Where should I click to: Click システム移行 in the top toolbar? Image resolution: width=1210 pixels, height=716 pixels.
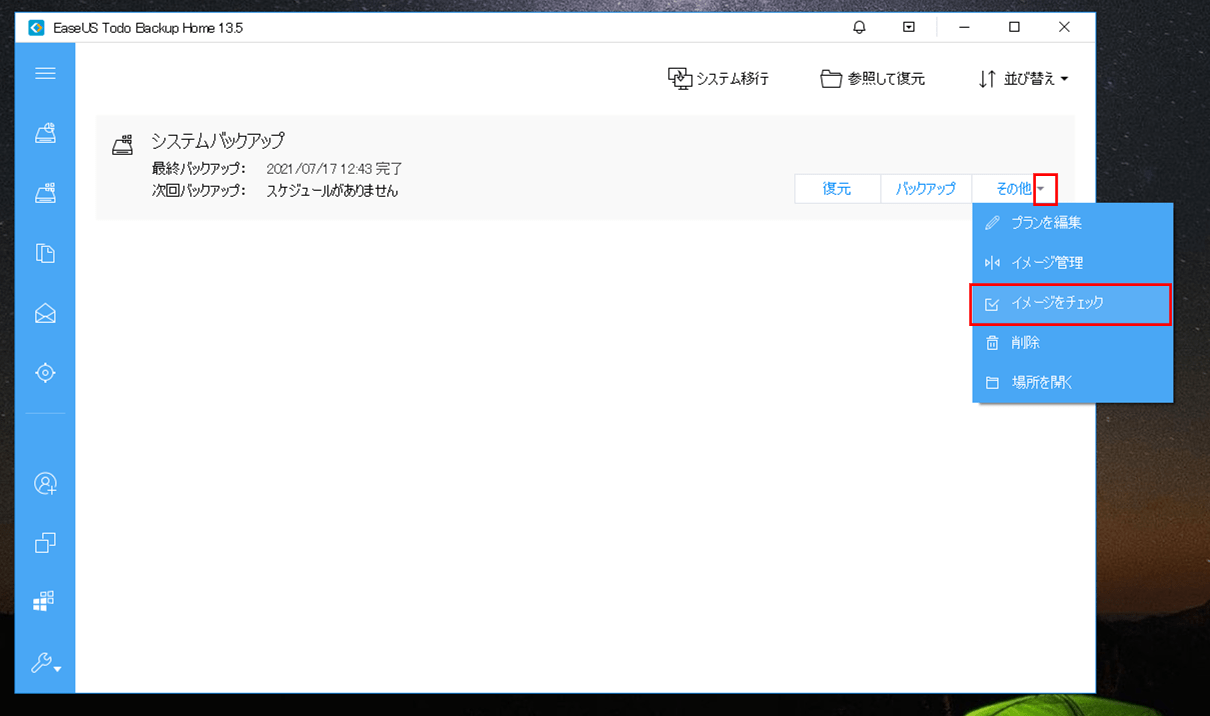[718, 79]
